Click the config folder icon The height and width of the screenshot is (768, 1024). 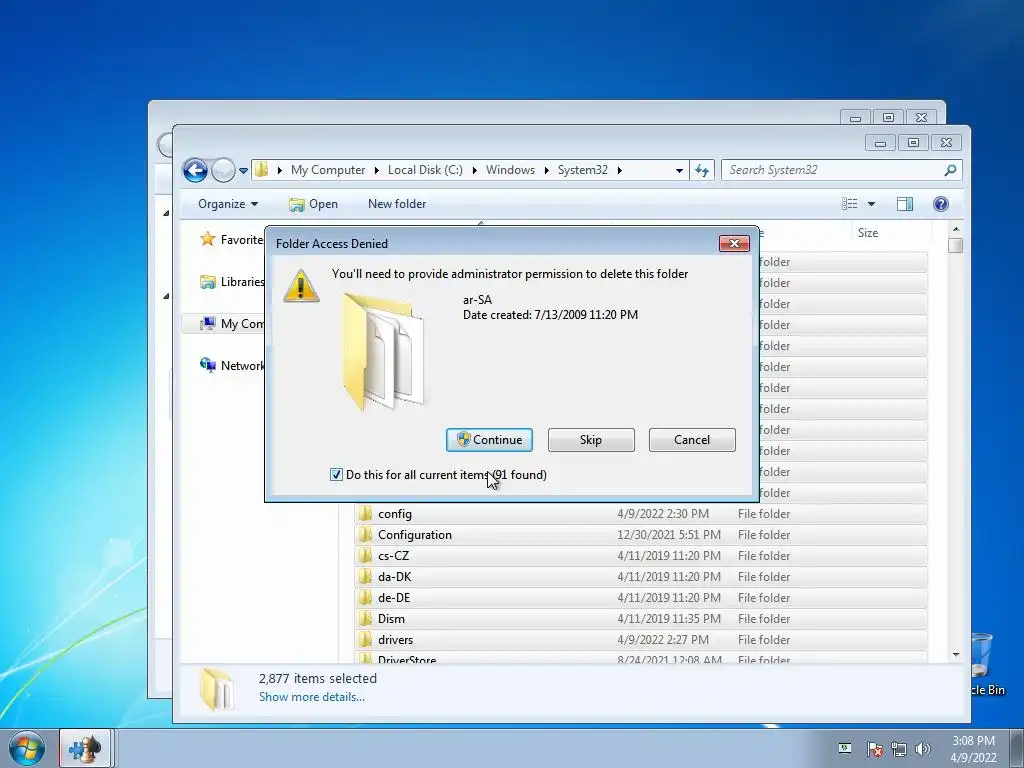(x=365, y=513)
